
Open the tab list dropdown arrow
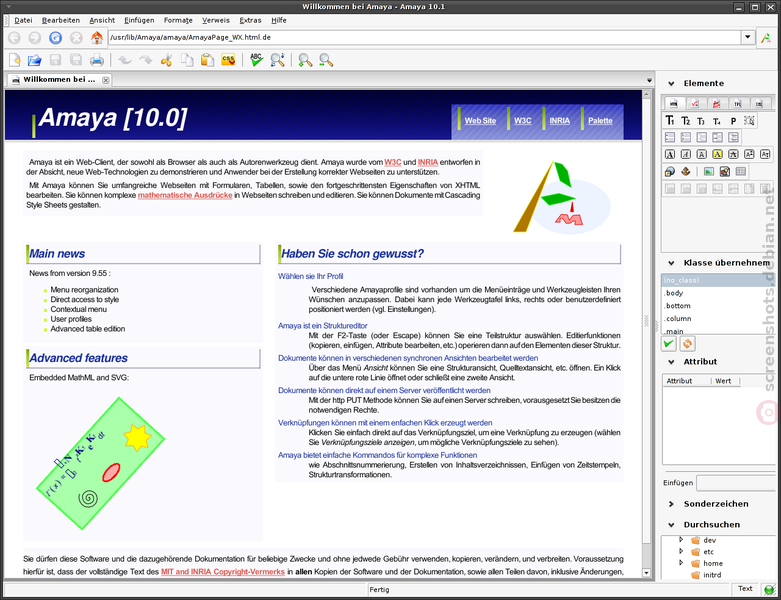[x=649, y=80]
